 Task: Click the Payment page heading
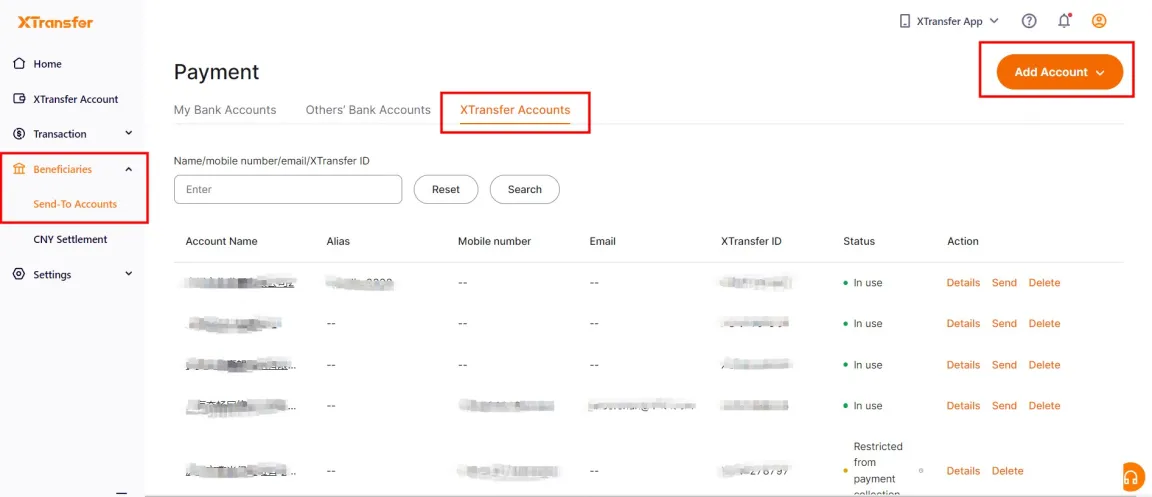point(217,72)
